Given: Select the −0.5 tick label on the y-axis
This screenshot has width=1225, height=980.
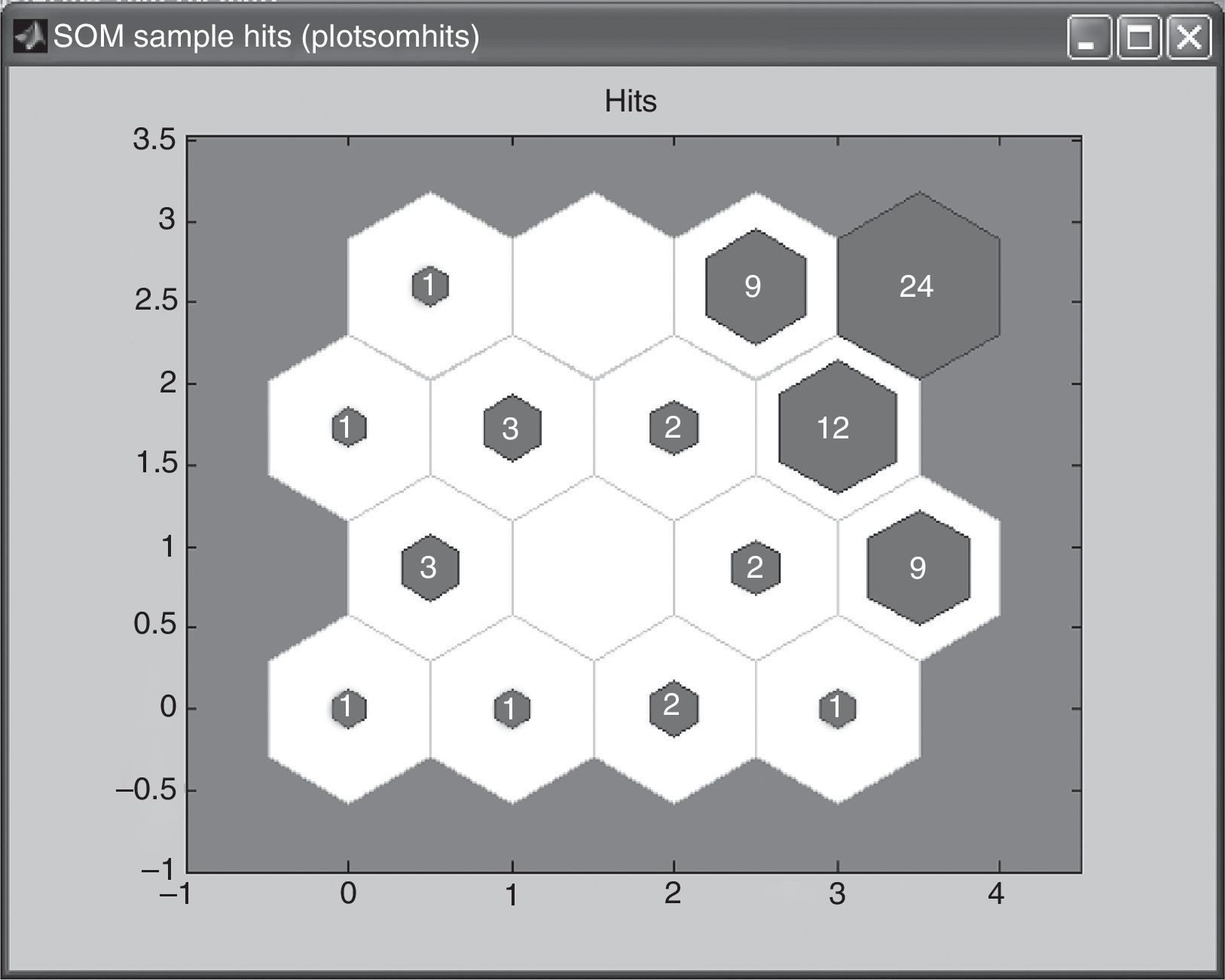Looking at the screenshot, I should [x=145, y=790].
